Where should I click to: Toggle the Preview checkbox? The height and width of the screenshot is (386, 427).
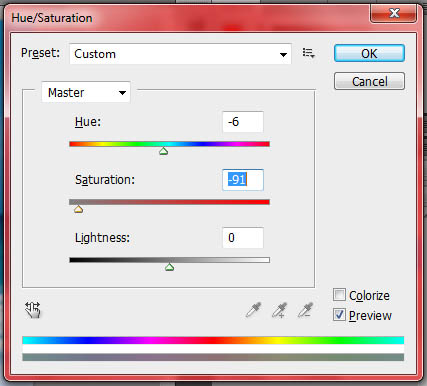coord(339,315)
